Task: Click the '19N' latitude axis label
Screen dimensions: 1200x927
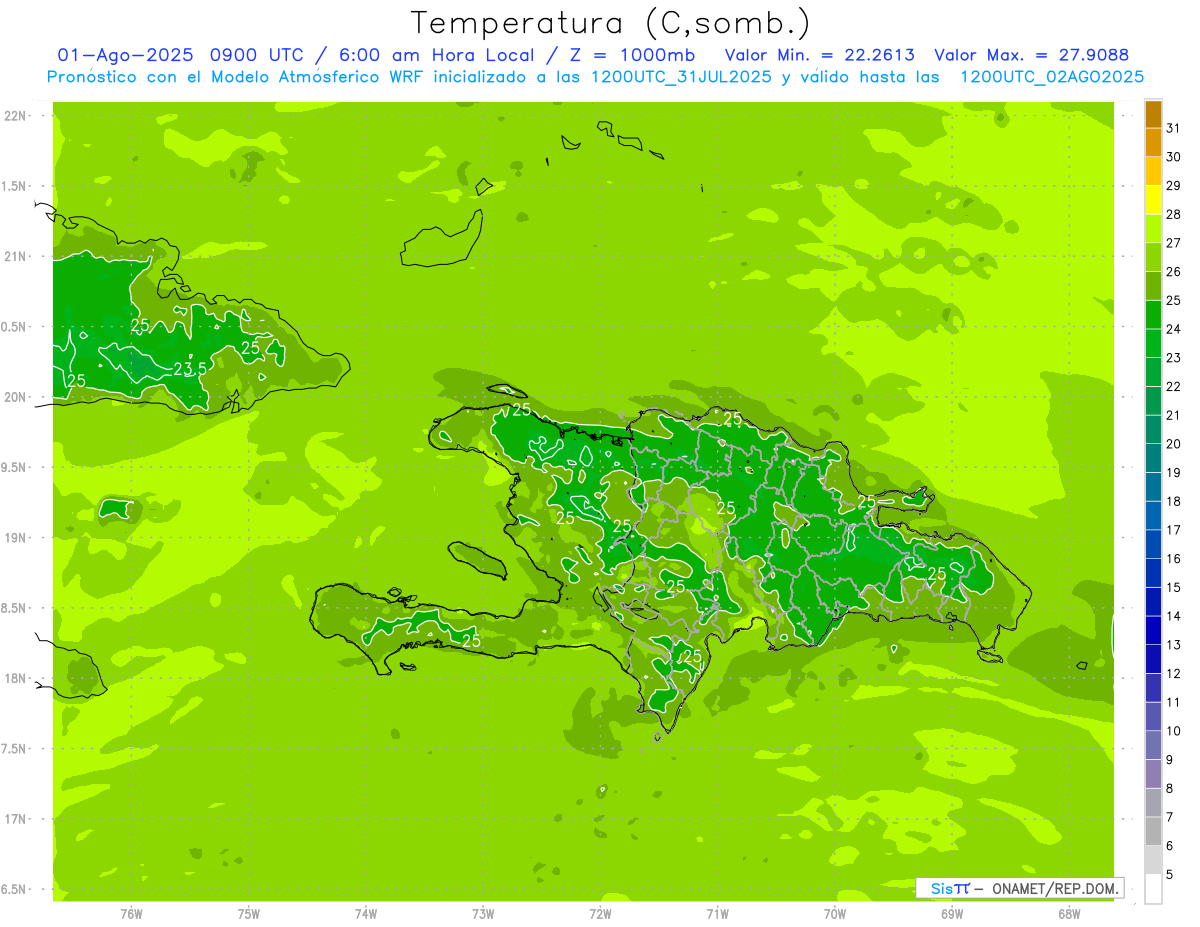Action: (x=16, y=538)
